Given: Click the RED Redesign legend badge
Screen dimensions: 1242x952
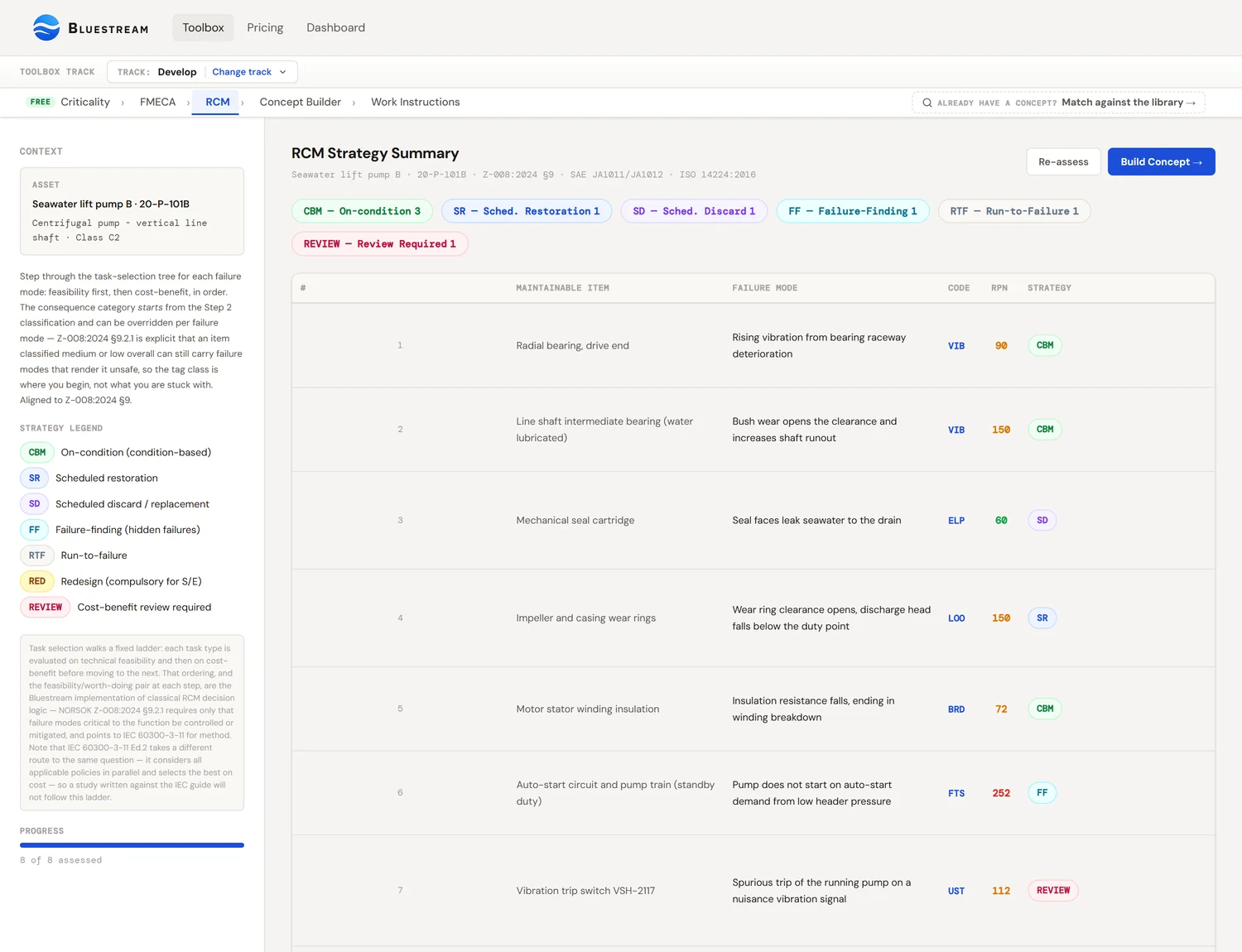Looking at the screenshot, I should click(37, 581).
